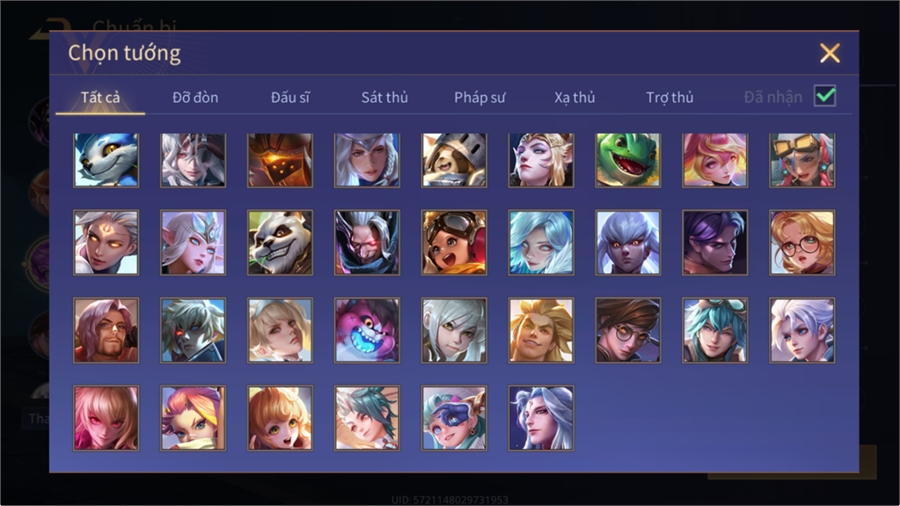
Task: Show the Pháp sư heroes tab
Action: (x=479, y=98)
